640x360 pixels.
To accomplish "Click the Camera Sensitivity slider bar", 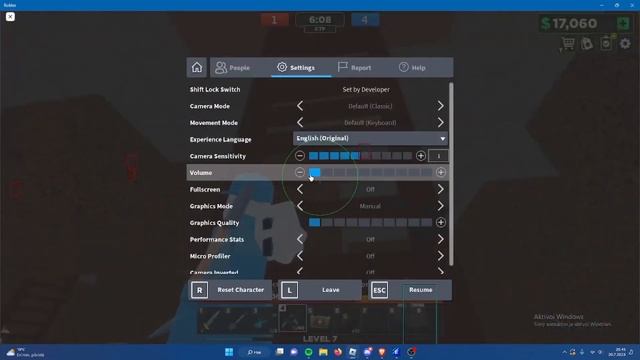I will (x=360, y=156).
